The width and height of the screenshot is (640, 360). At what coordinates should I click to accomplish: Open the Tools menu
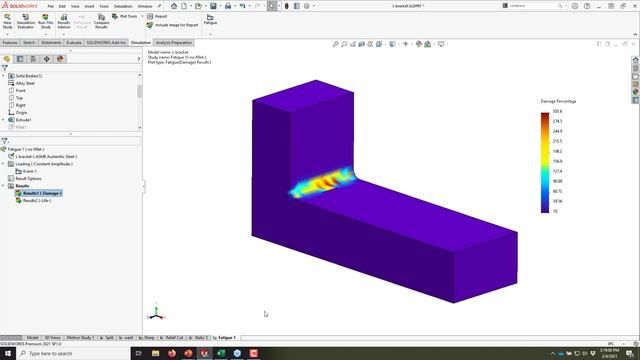[x=104, y=6]
